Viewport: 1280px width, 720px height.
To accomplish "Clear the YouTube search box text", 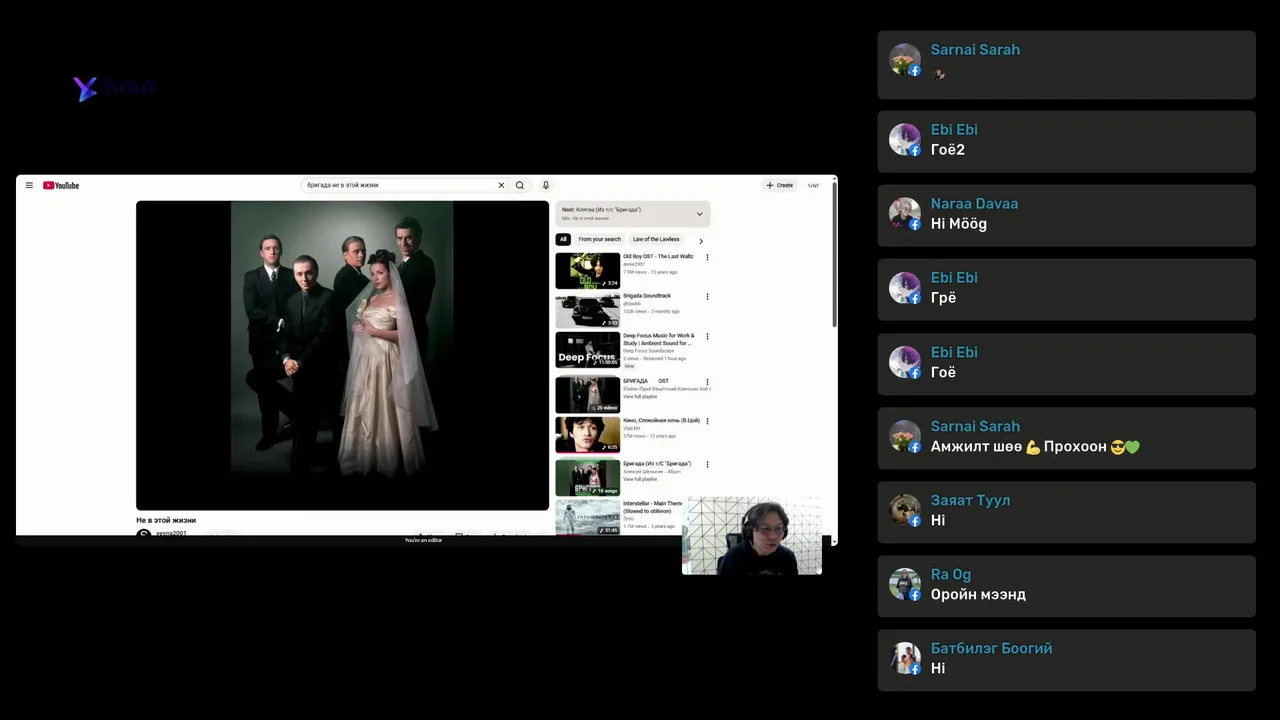I will (501, 185).
